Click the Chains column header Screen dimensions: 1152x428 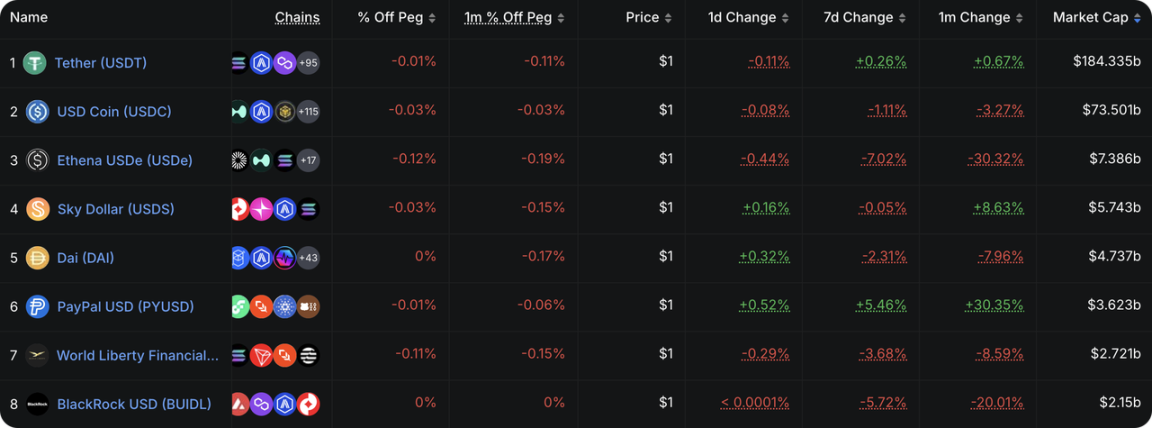297,18
